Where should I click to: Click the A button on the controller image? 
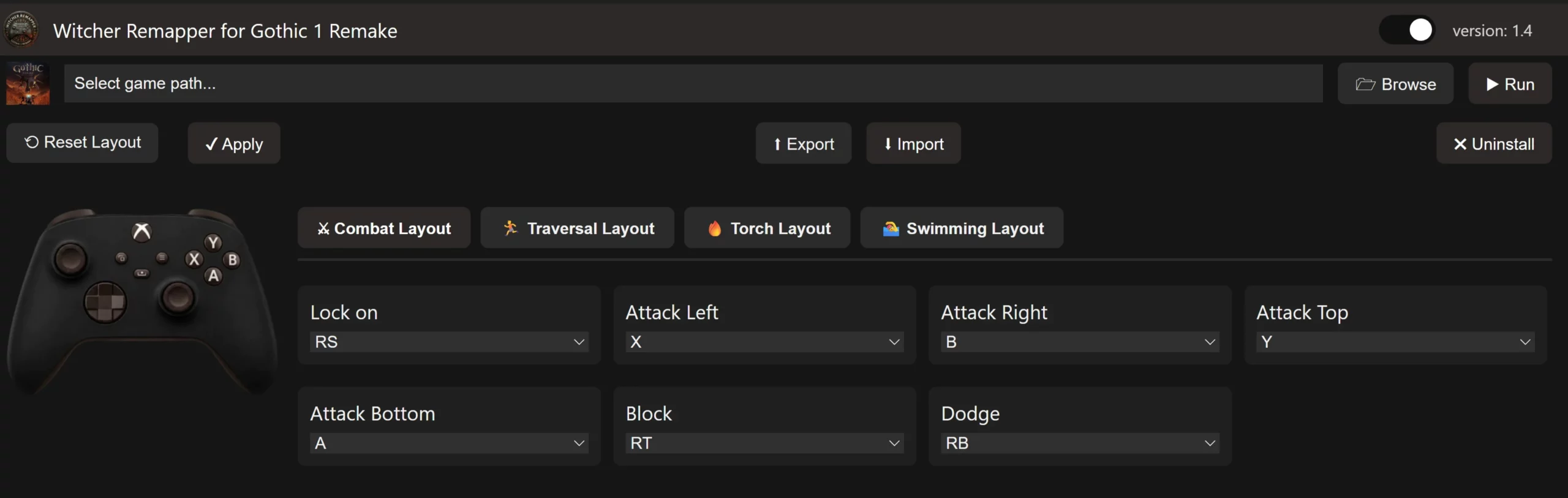click(213, 276)
